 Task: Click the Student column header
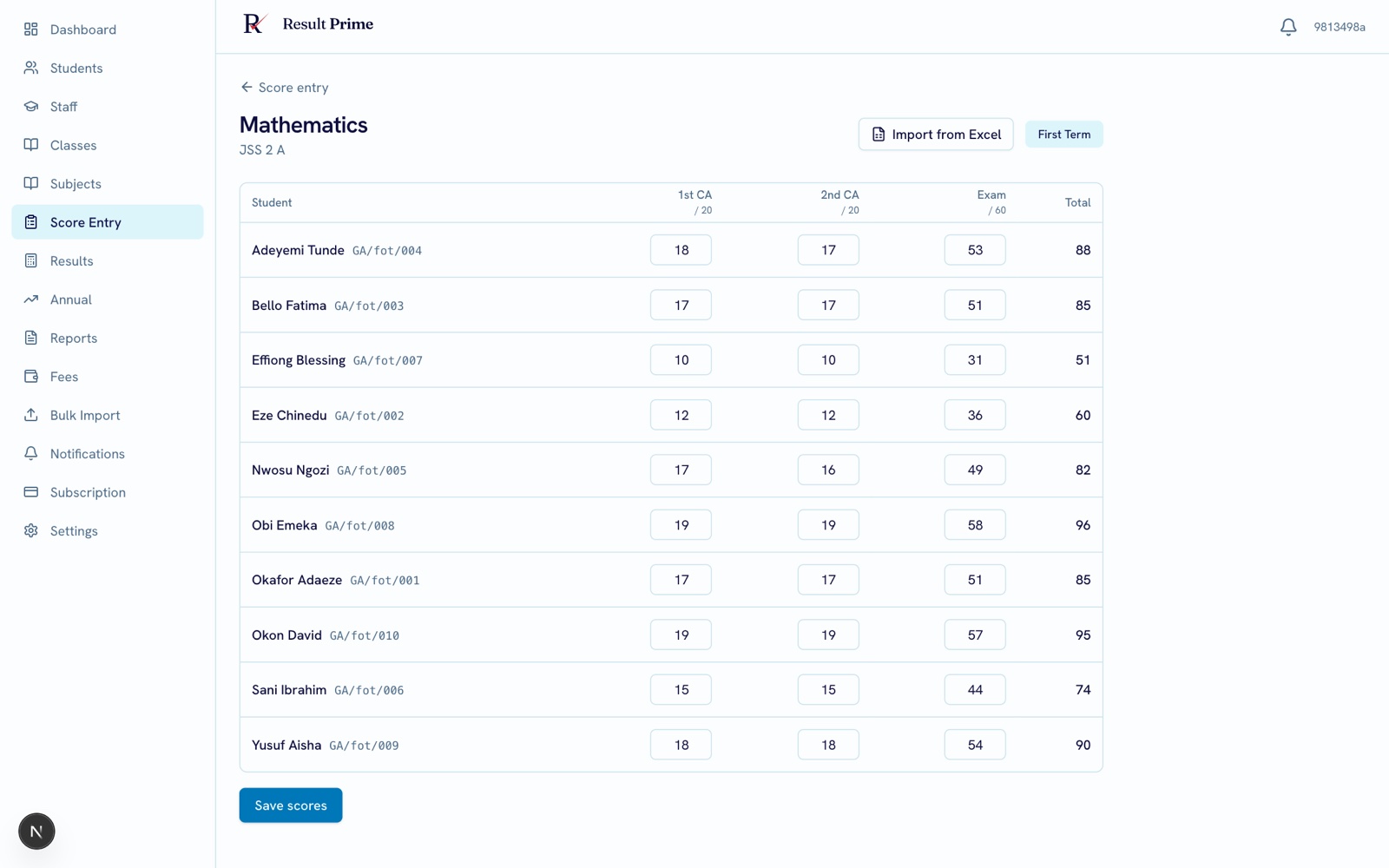click(x=272, y=202)
